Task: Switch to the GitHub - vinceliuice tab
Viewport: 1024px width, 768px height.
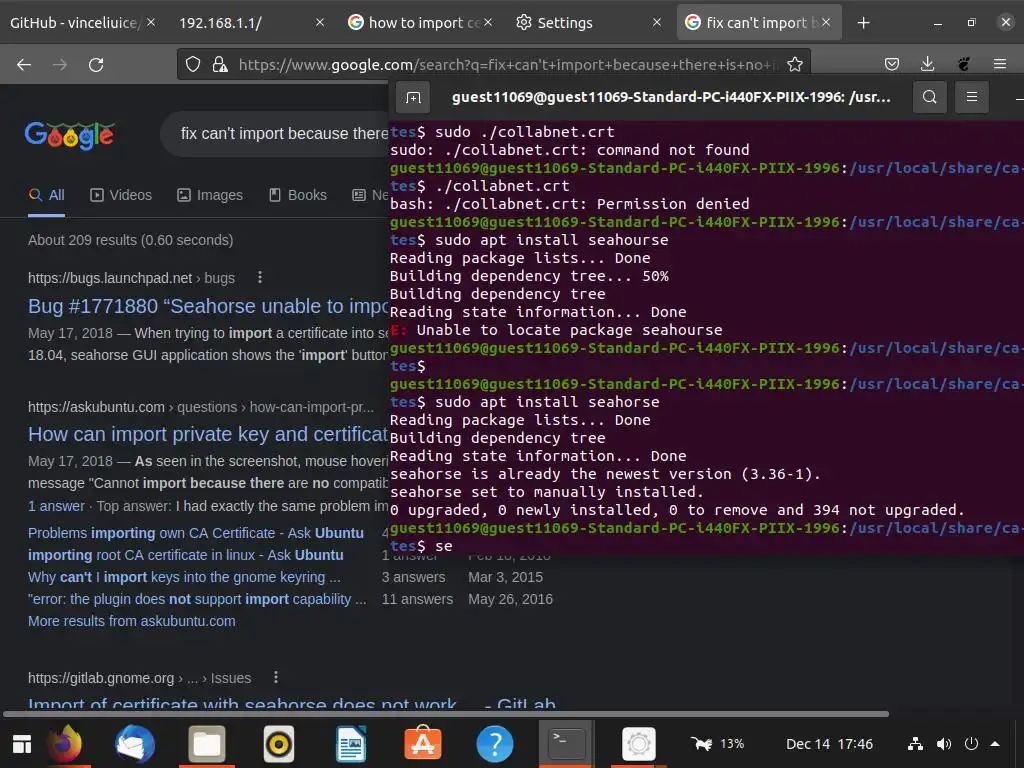Action: tap(73, 23)
